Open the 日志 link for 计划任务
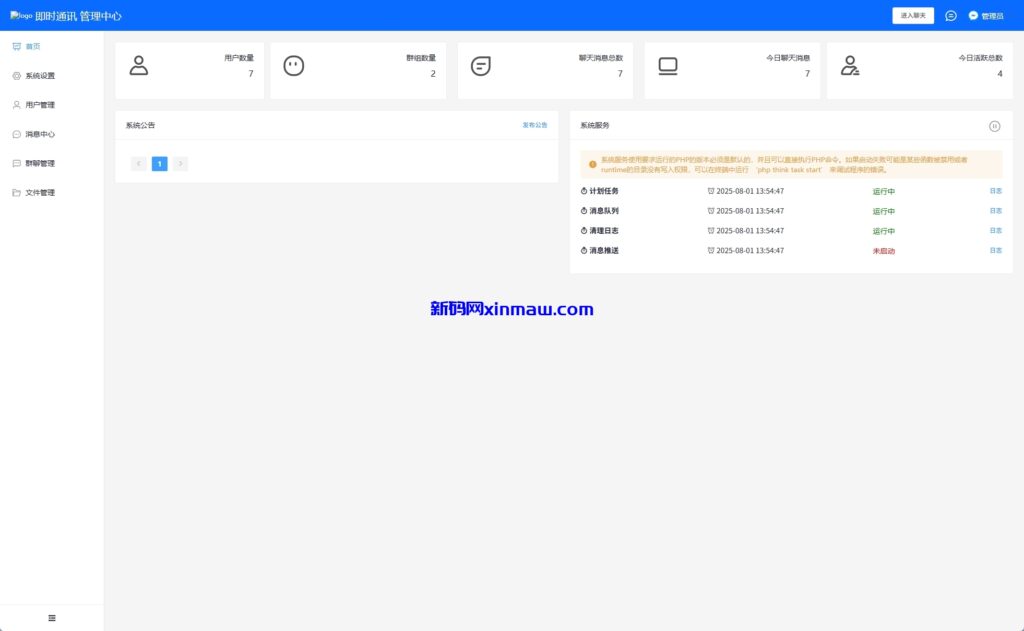Viewport: 1024px width, 631px height. (995, 191)
